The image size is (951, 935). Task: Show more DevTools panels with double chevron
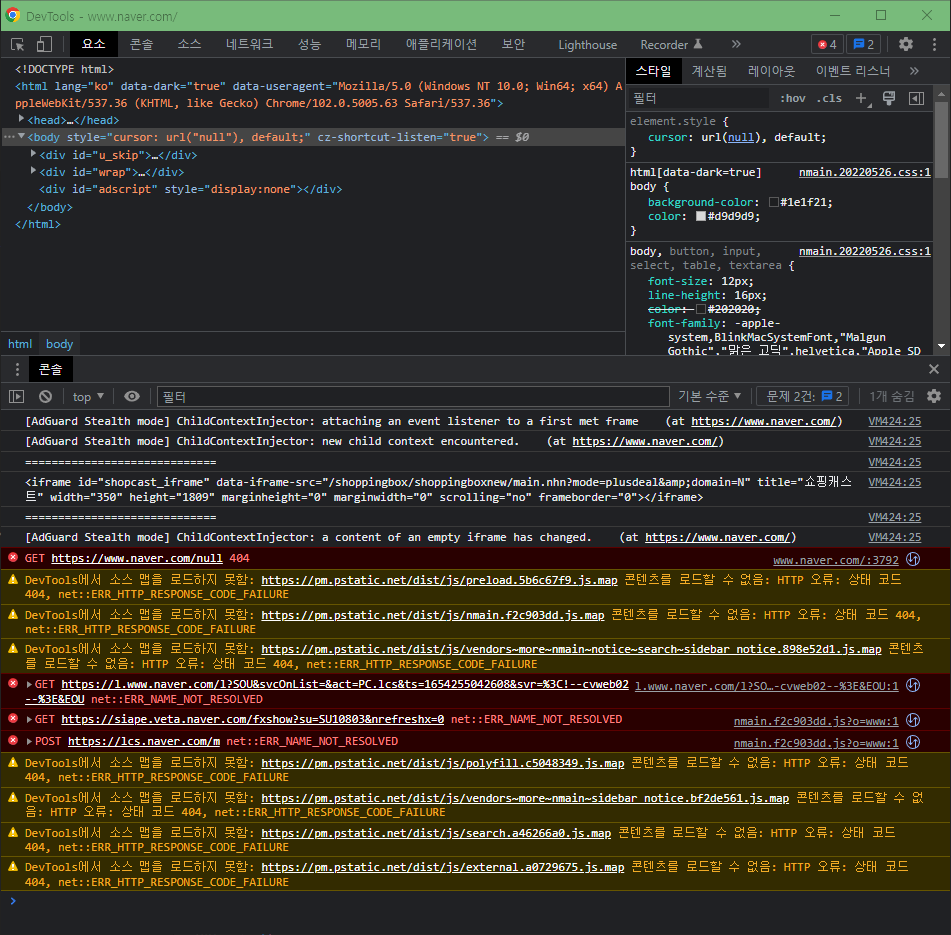click(736, 44)
